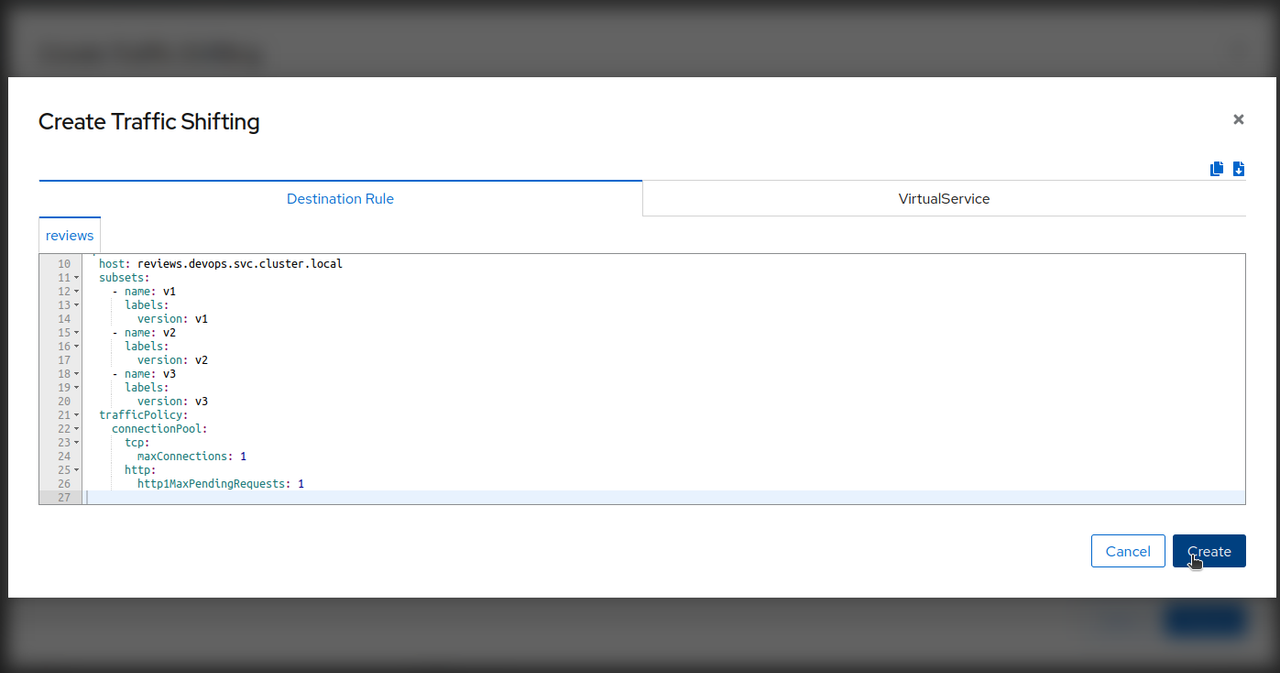Fold the labels block at line 19
Viewport: 1280px width, 673px height.
77,388
